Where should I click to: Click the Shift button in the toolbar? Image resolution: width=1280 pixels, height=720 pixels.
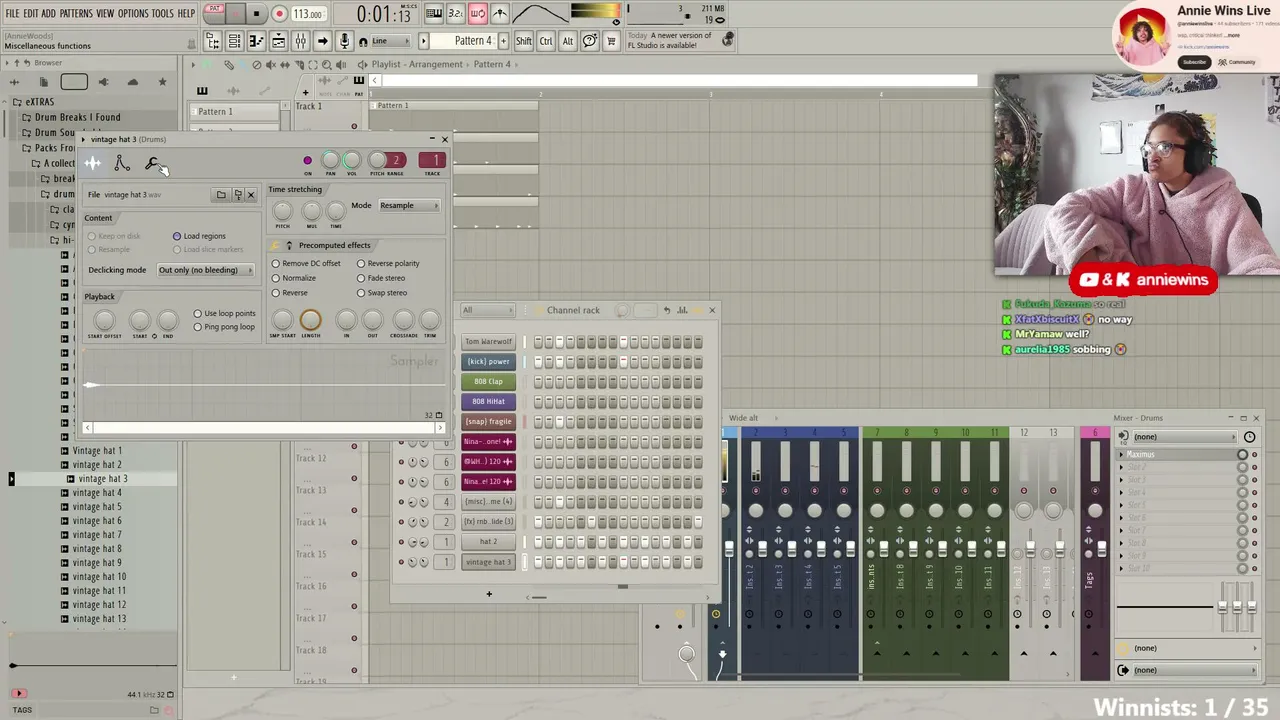(523, 41)
